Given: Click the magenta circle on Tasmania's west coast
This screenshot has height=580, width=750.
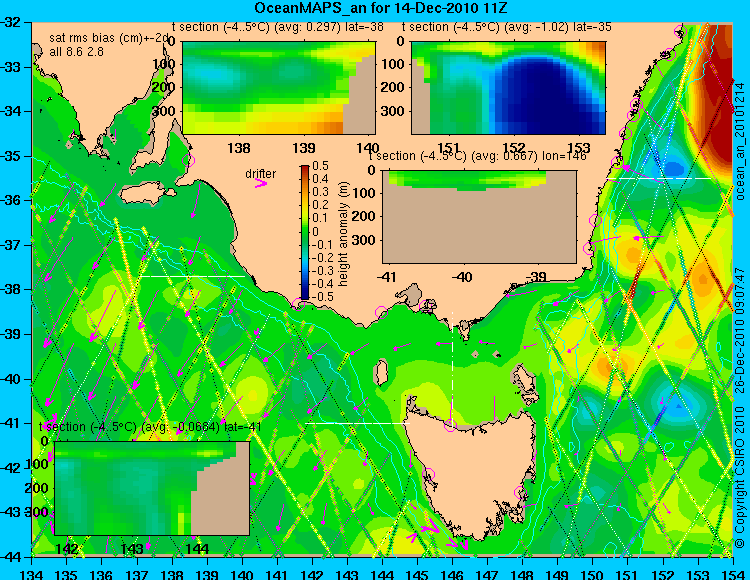Looking at the screenshot, I should (x=429, y=474).
